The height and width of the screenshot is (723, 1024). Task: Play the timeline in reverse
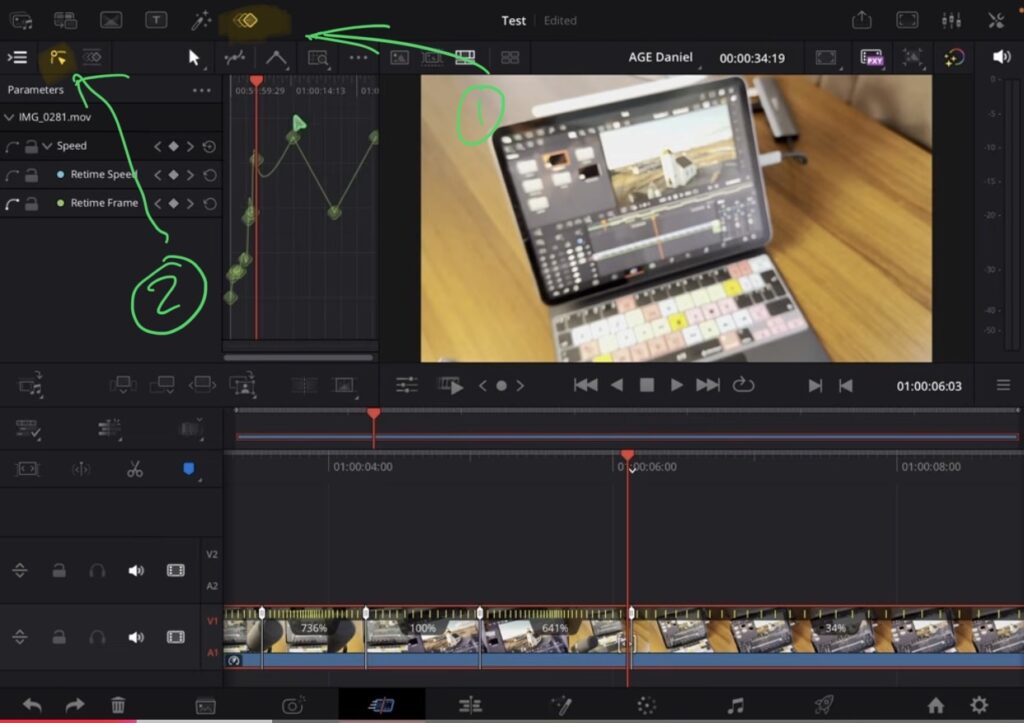(x=616, y=385)
